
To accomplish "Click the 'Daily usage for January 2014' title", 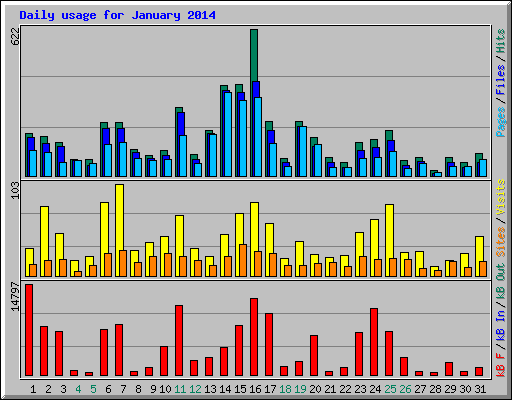I will tap(117, 15).
